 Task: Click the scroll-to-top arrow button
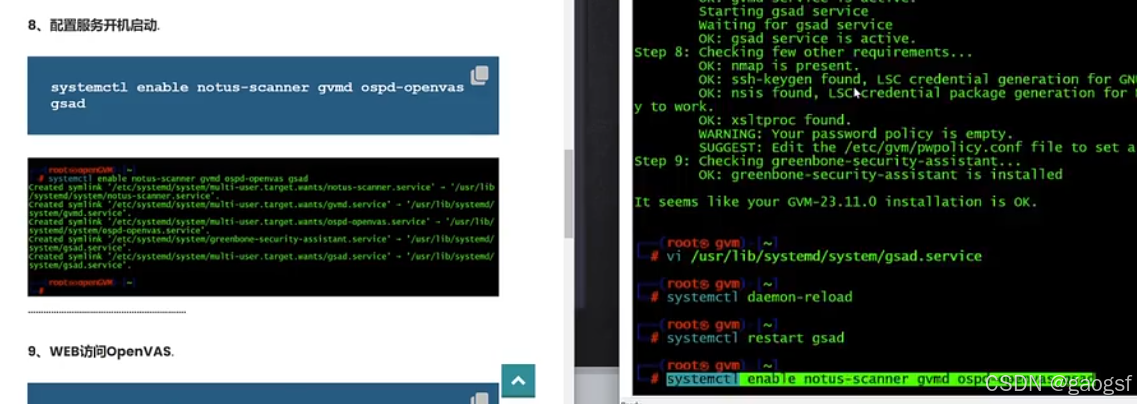(518, 381)
